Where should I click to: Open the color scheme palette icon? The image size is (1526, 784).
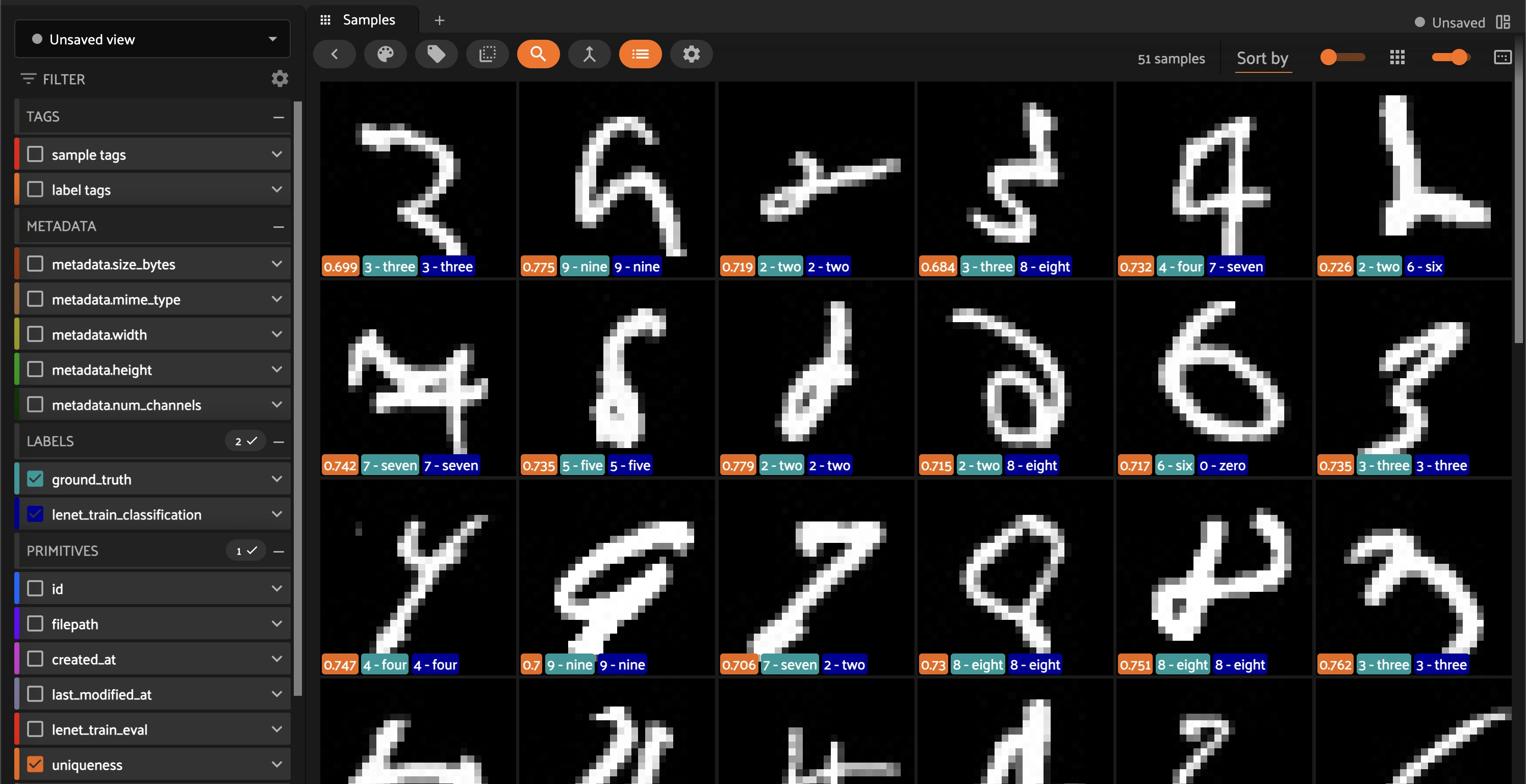tap(385, 55)
